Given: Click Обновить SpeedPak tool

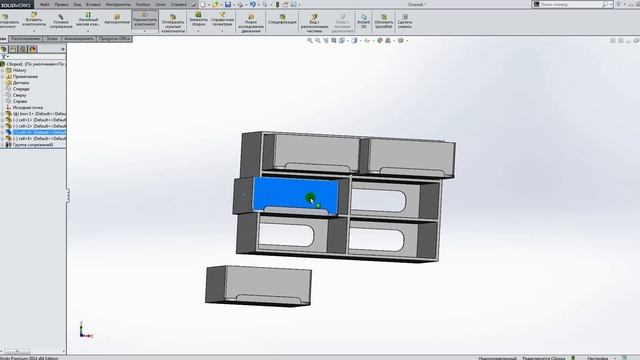Looking at the screenshot, I should 384,21.
